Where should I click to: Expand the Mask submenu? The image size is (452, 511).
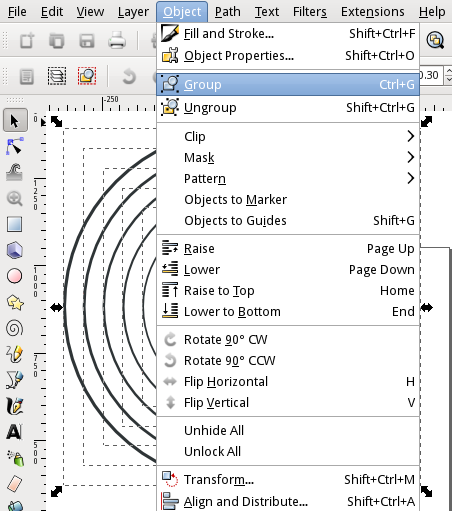click(288, 157)
